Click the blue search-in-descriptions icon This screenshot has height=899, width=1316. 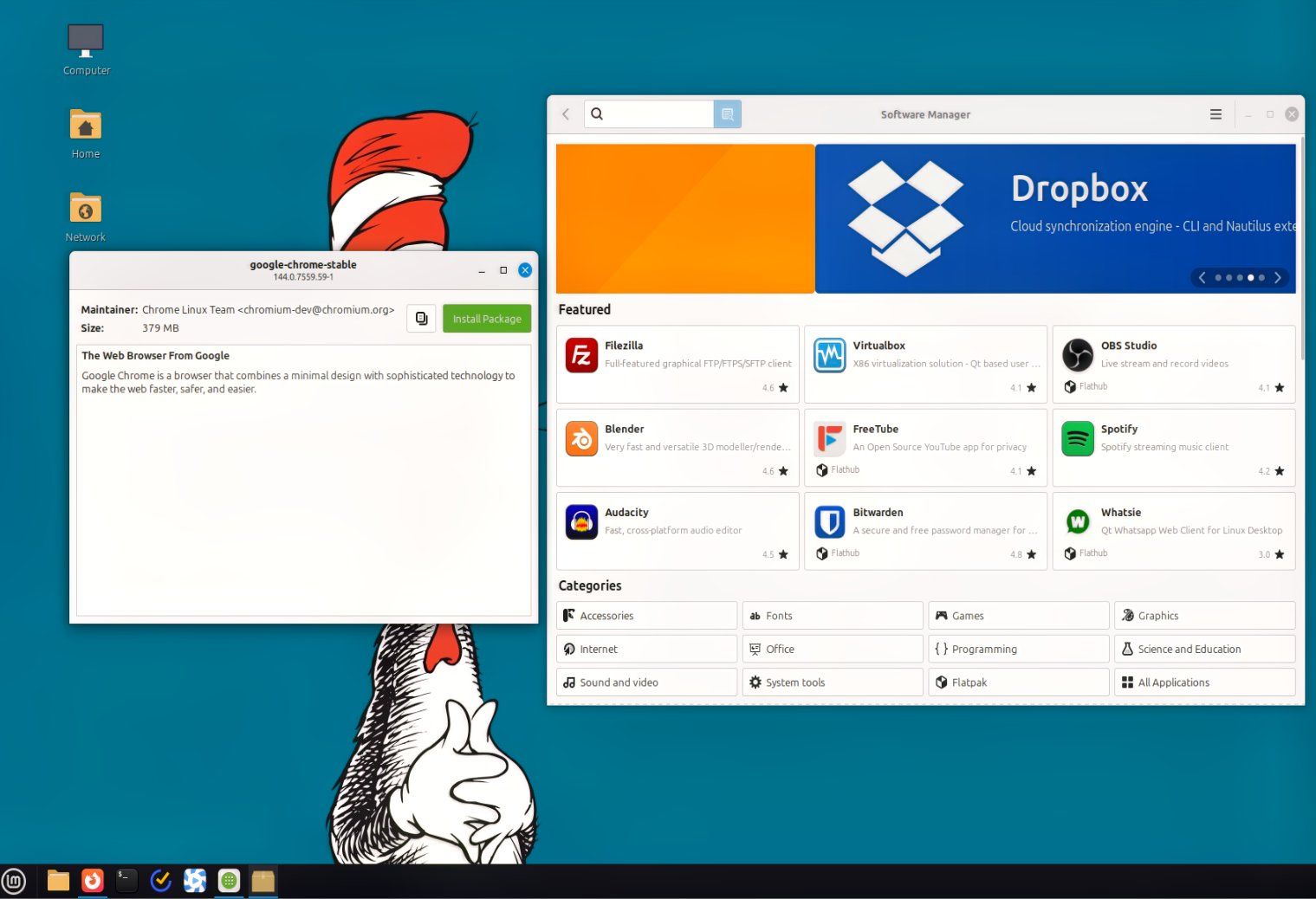tap(727, 113)
